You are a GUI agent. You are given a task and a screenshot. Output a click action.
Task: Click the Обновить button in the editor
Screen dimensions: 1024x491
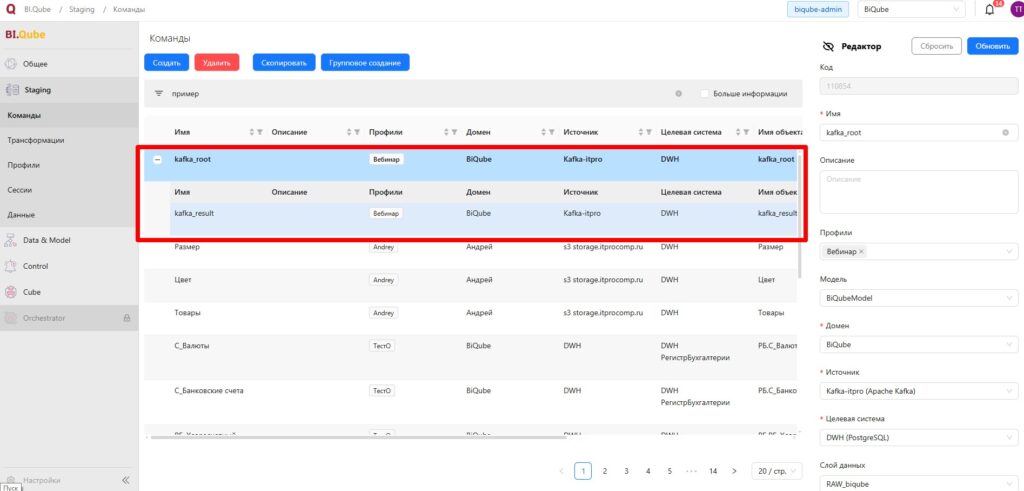(993, 46)
